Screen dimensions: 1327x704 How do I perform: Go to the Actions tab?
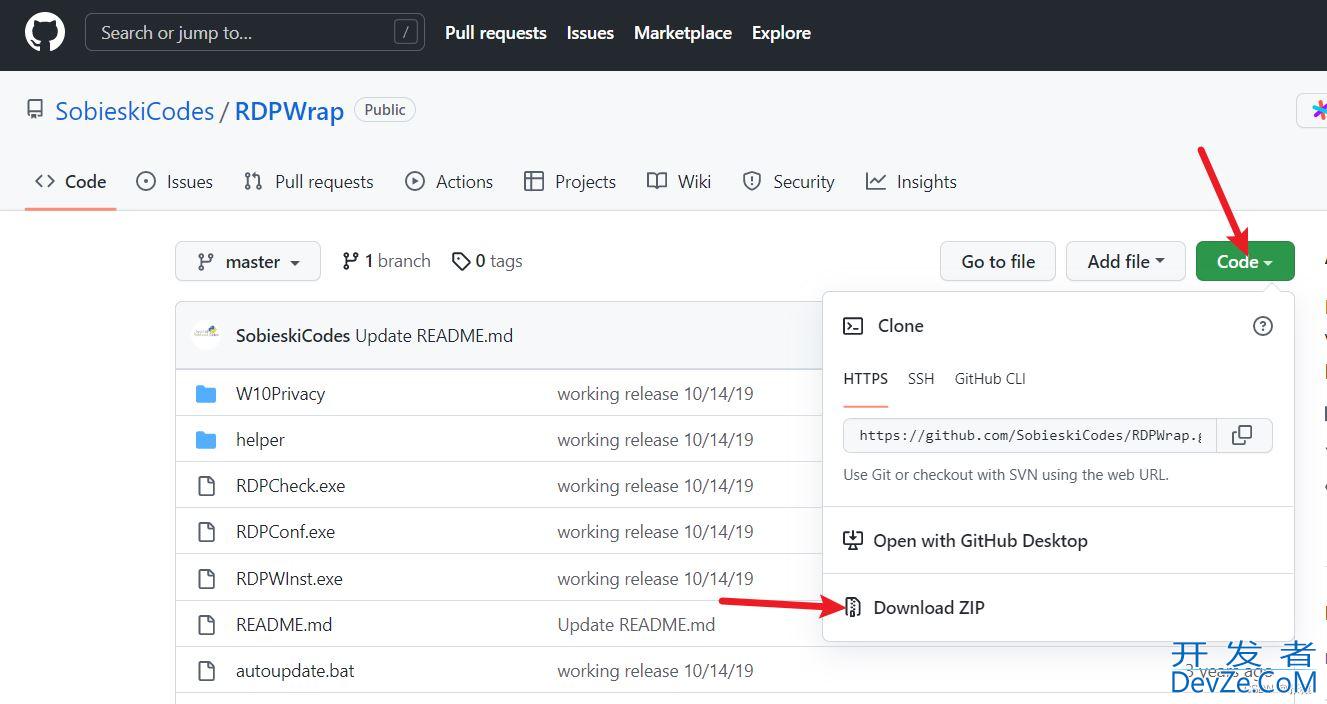(449, 182)
